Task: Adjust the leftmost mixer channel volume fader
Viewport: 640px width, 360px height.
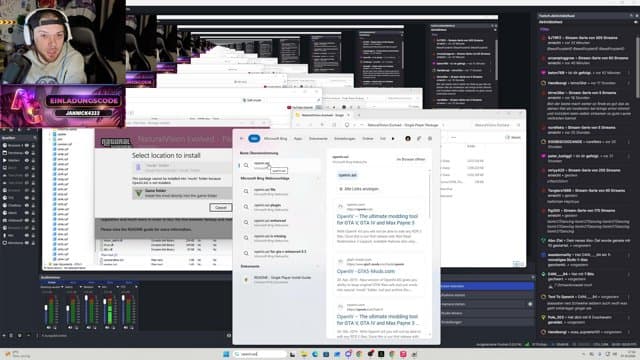Action: (46, 308)
